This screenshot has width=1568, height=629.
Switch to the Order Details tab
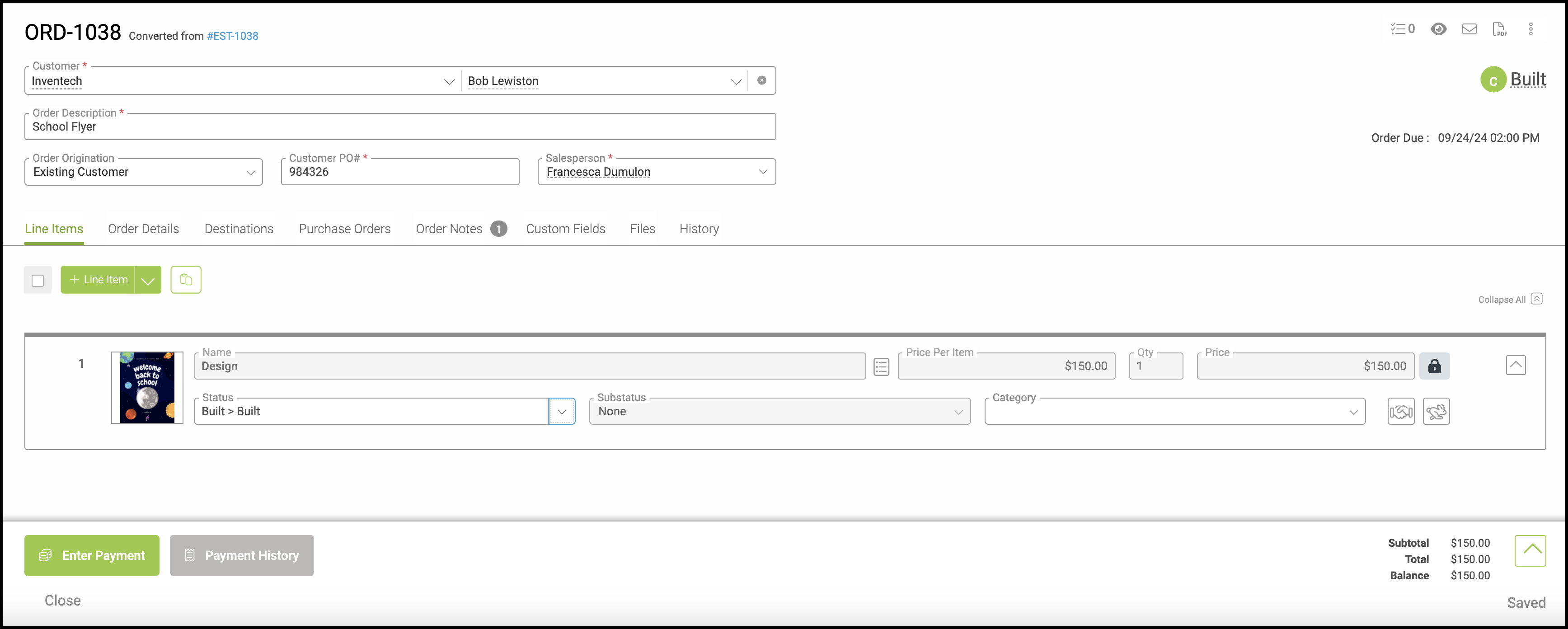coord(144,229)
